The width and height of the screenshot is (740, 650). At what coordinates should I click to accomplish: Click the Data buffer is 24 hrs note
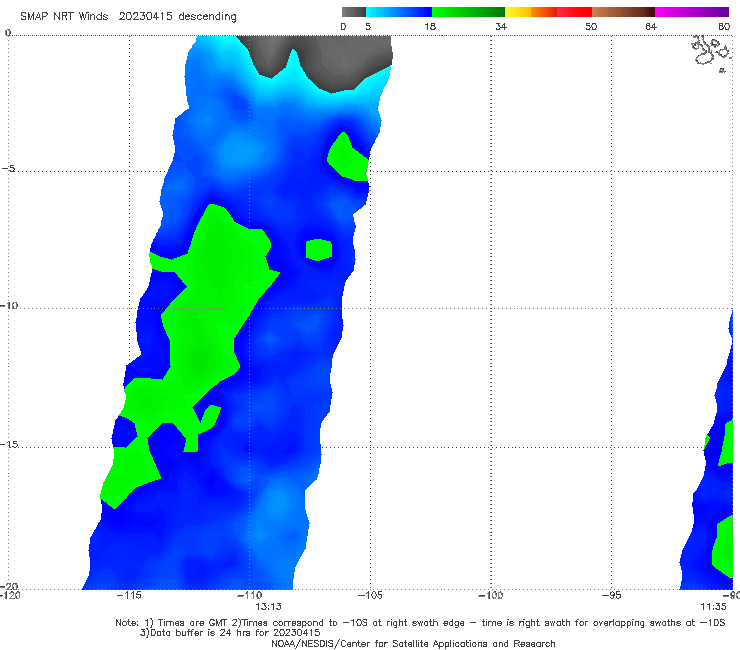230,633
